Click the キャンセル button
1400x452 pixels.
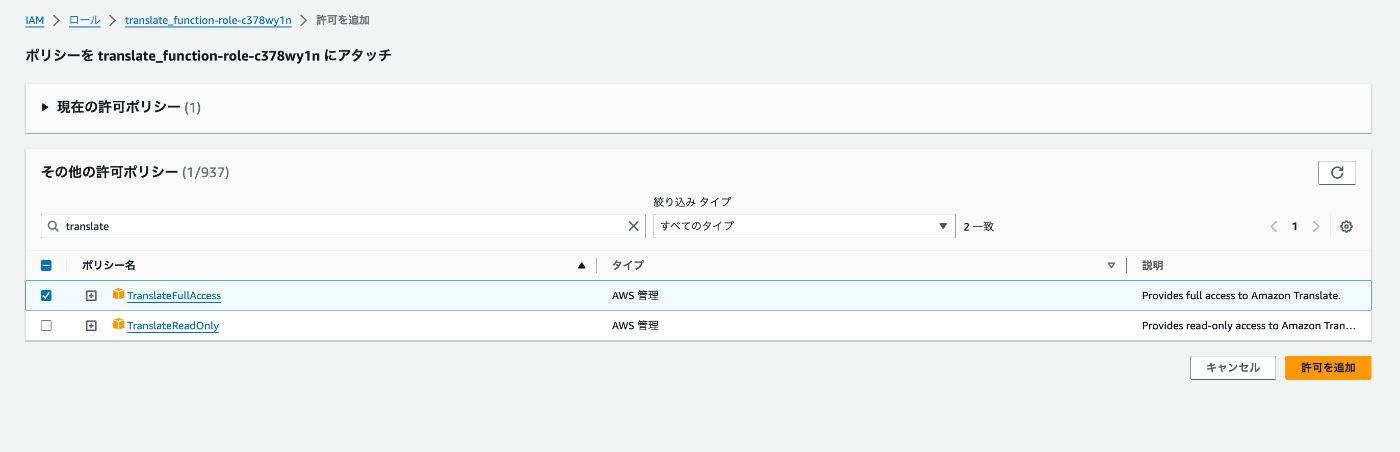point(1233,367)
